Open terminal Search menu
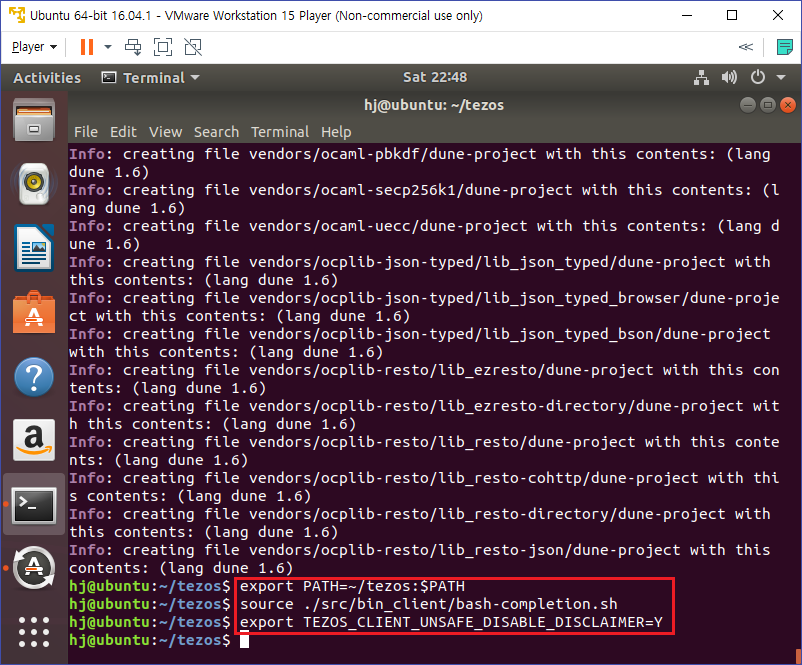 (216, 132)
